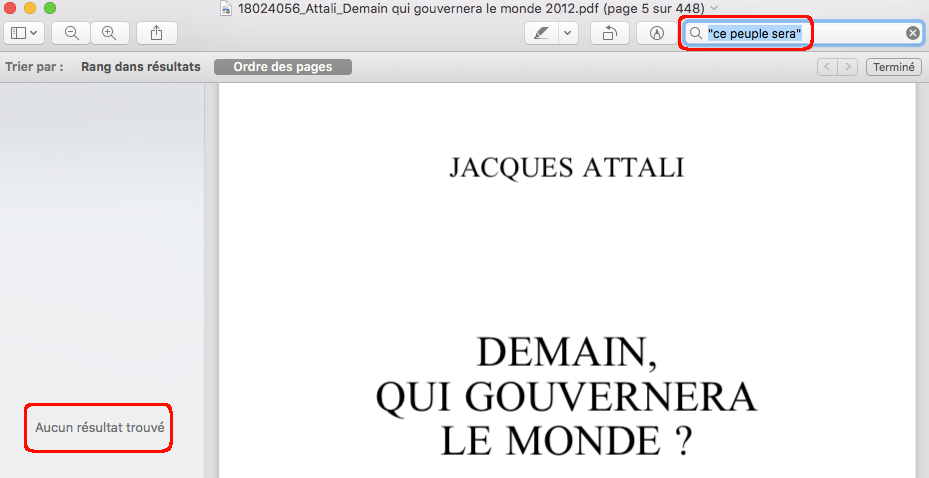The width and height of the screenshot is (929, 478).
Task: Enter full screen with green button
Action: [x=50, y=8]
